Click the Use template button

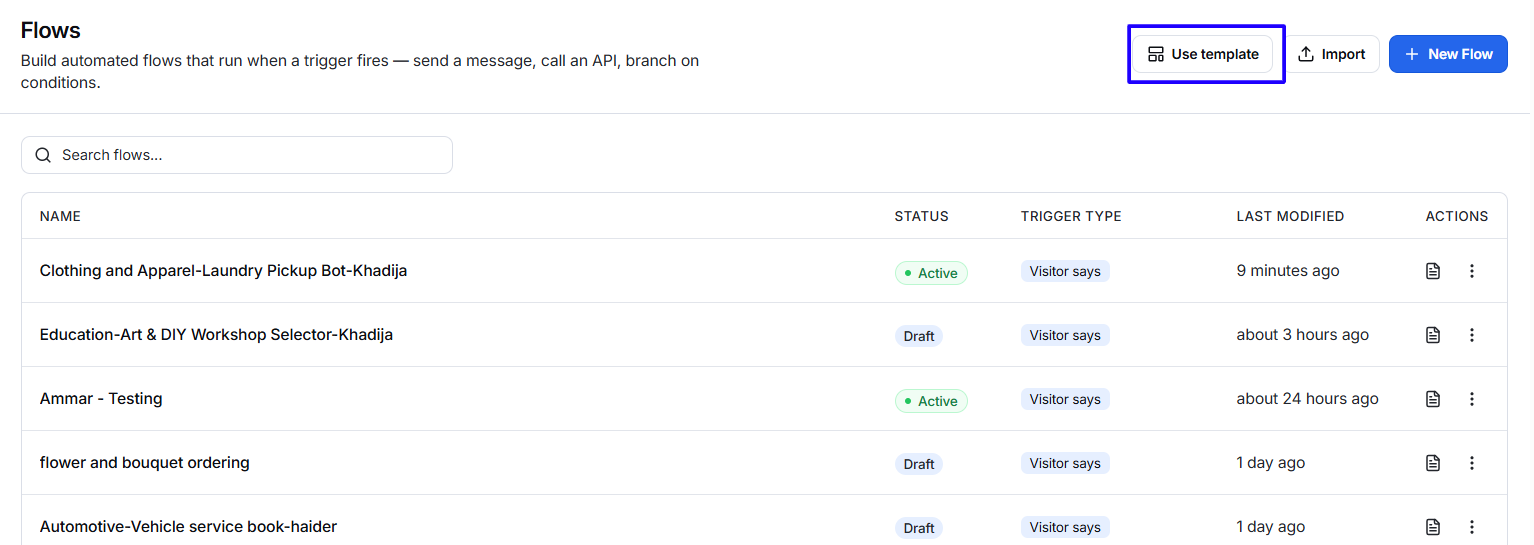point(1203,54)
